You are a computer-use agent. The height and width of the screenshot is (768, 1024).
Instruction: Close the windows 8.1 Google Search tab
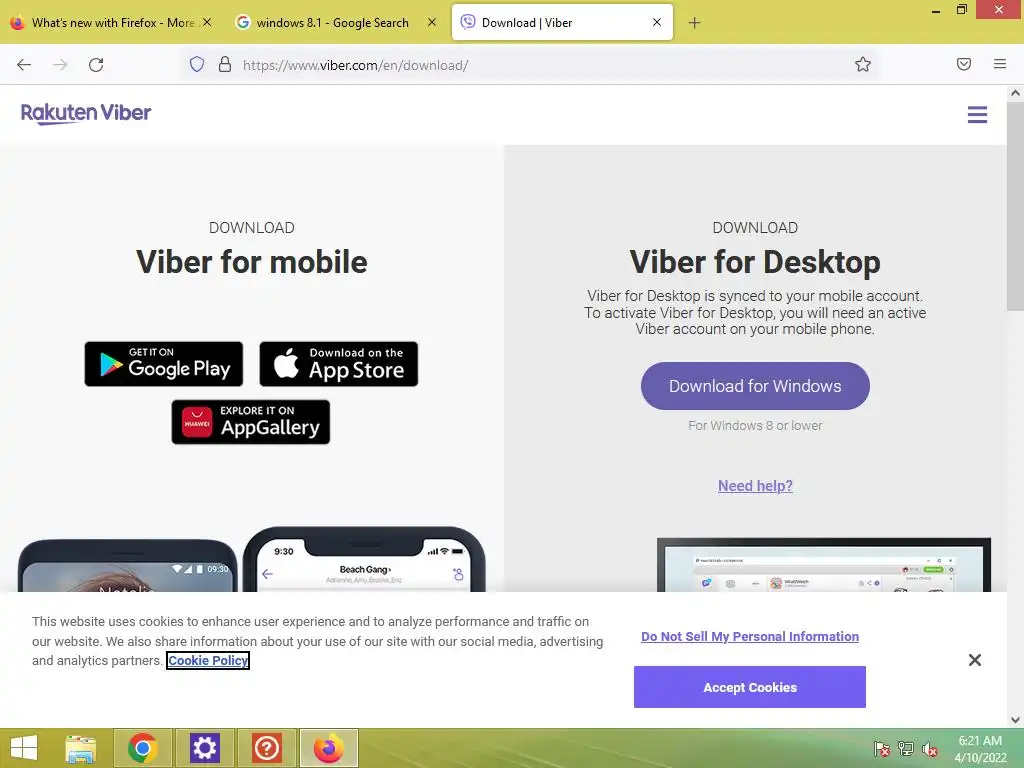click(x=432, y=22)
